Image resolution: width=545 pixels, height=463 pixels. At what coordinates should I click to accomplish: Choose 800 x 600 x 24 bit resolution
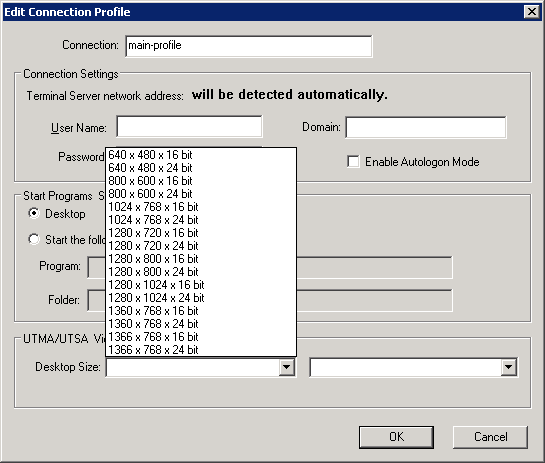pos(201,194)
